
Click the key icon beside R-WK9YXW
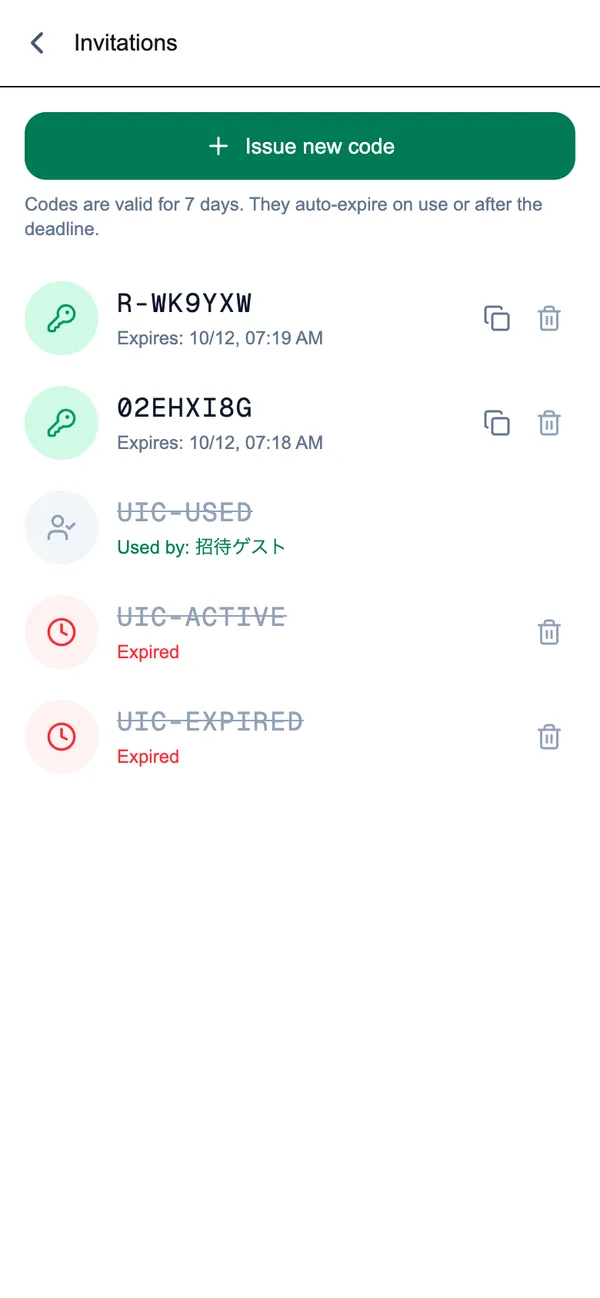[61, 318]
